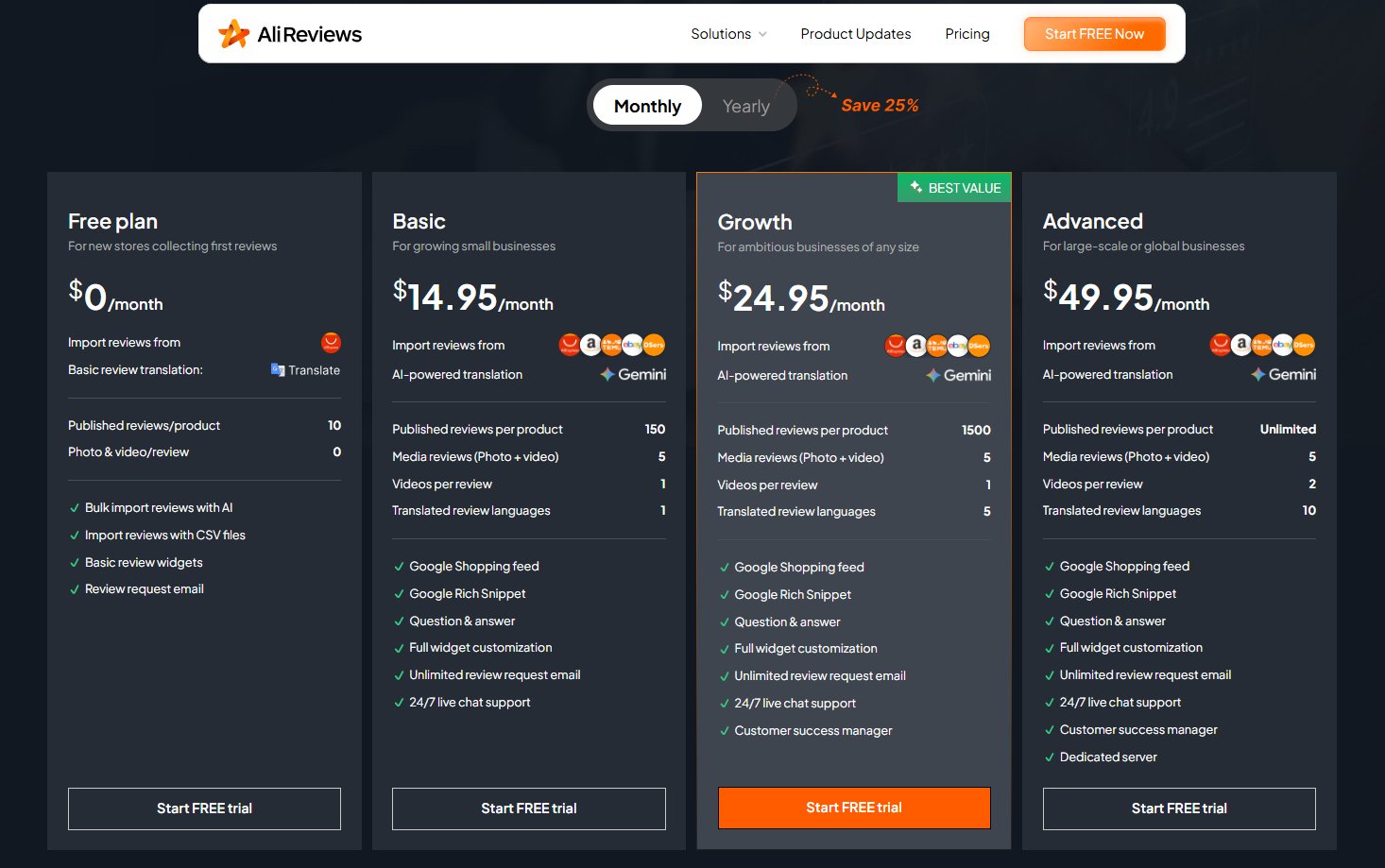Click 'Customer success manager' in Growth plan
This screenshot has width=1385, height=868.
point(813,730)
